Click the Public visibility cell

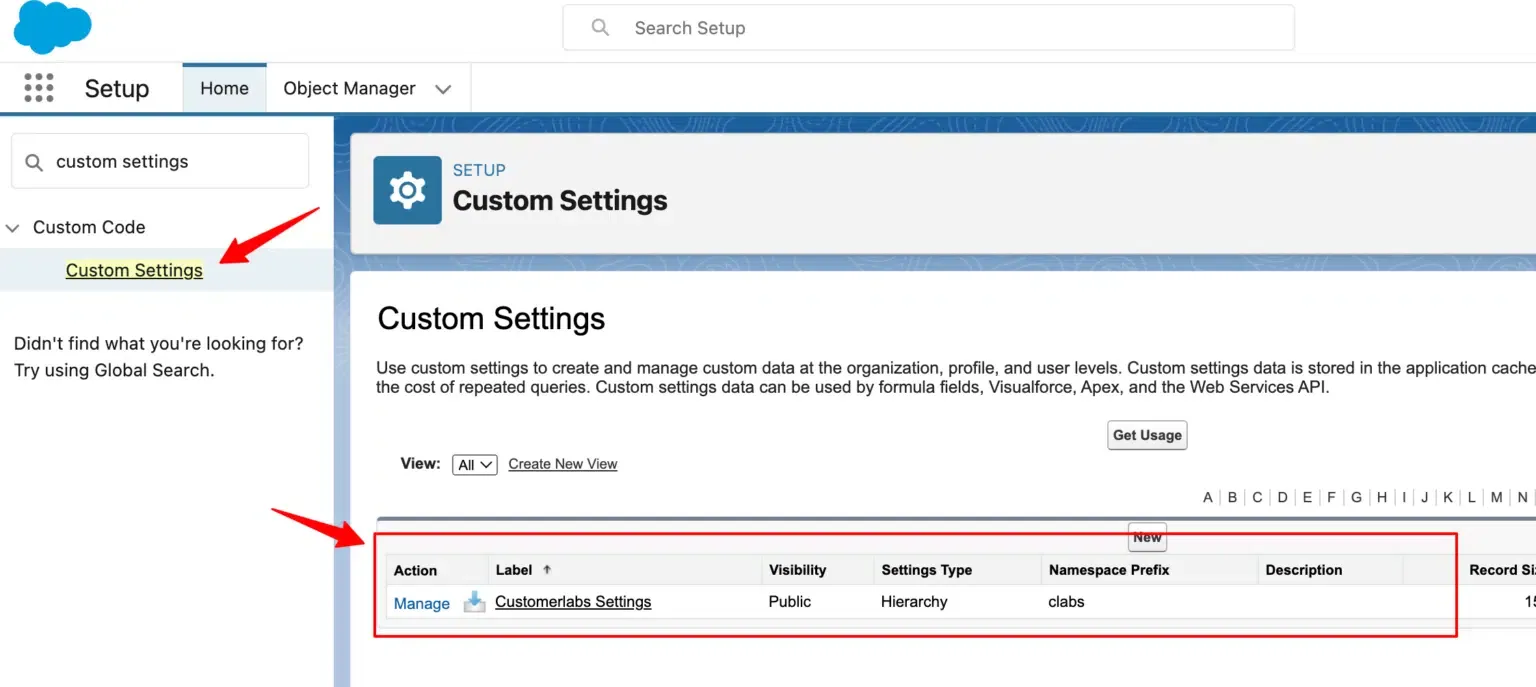790,602
